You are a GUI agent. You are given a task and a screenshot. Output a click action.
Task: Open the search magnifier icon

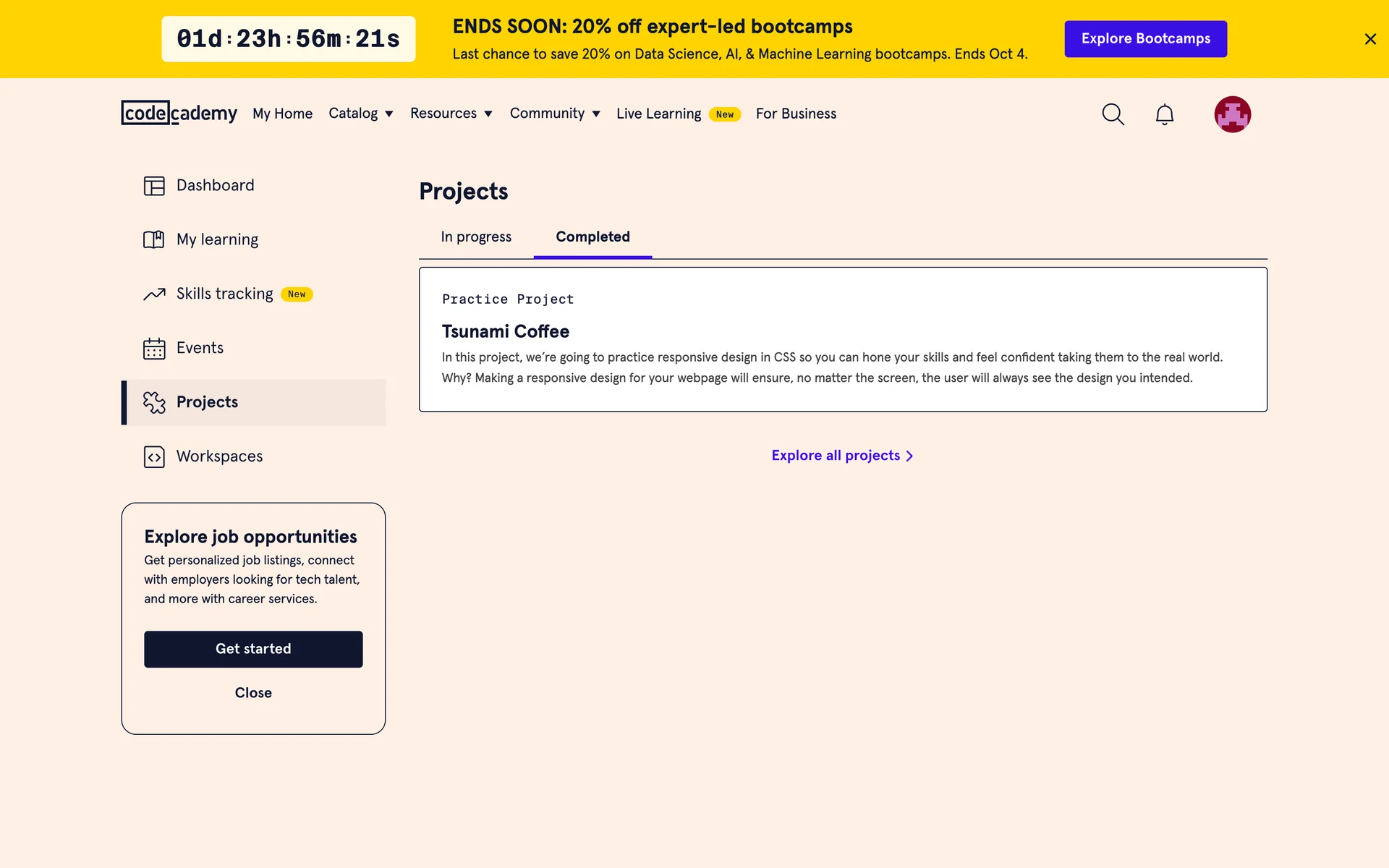(1113, 114)
